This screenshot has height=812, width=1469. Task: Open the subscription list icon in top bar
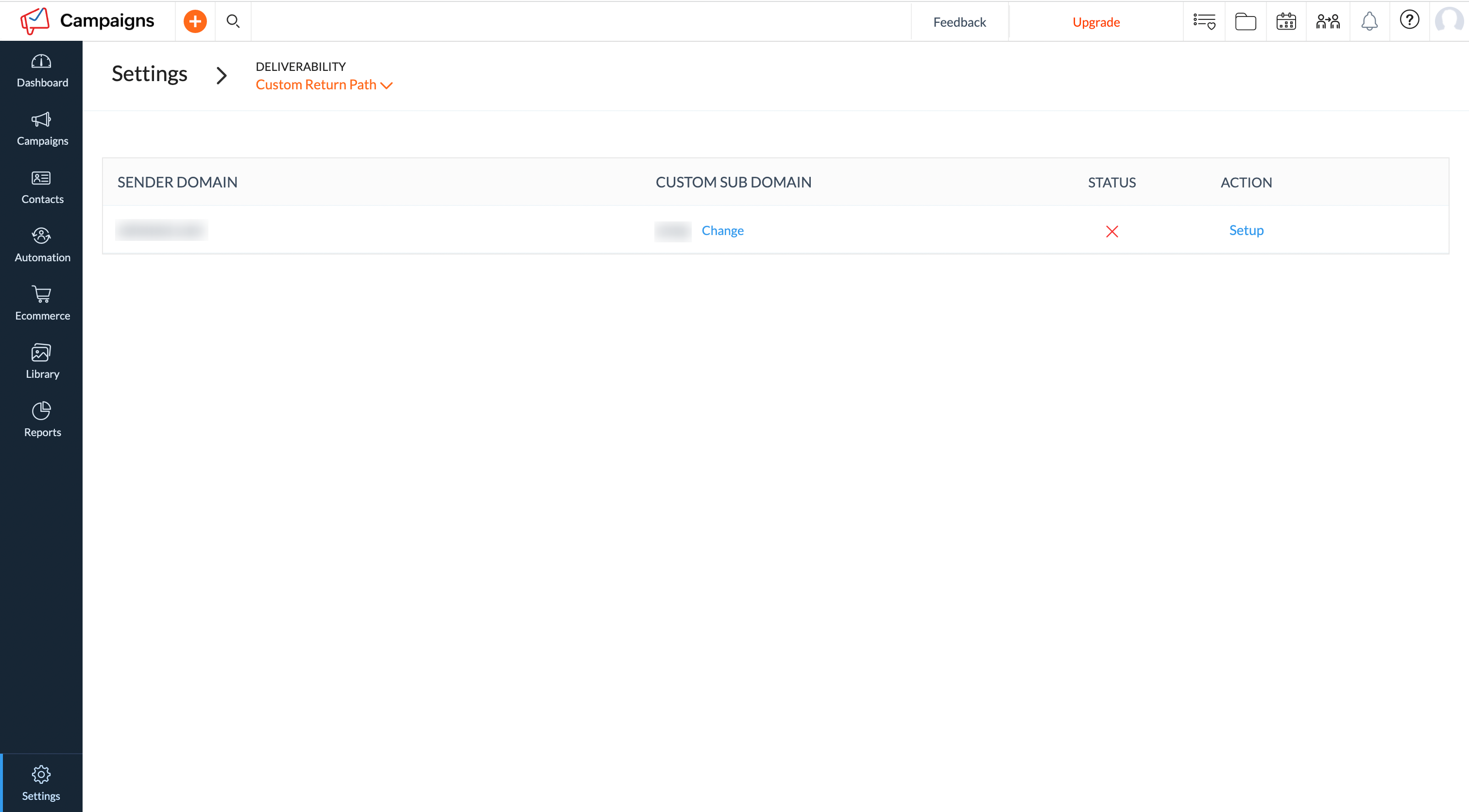pos(1204,21)
